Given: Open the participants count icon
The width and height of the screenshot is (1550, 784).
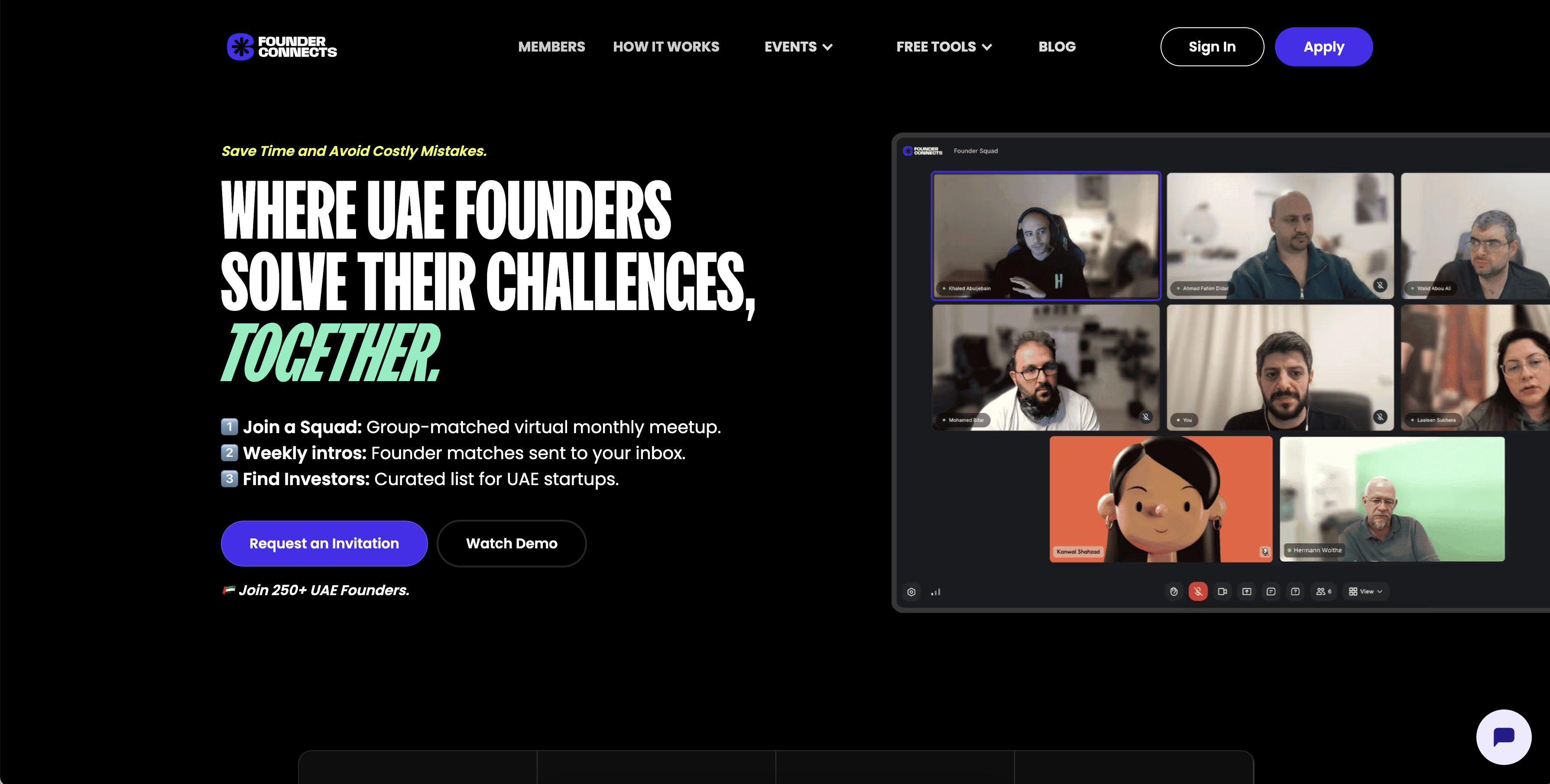Looking at the screenshot, I should [1324, 591].
